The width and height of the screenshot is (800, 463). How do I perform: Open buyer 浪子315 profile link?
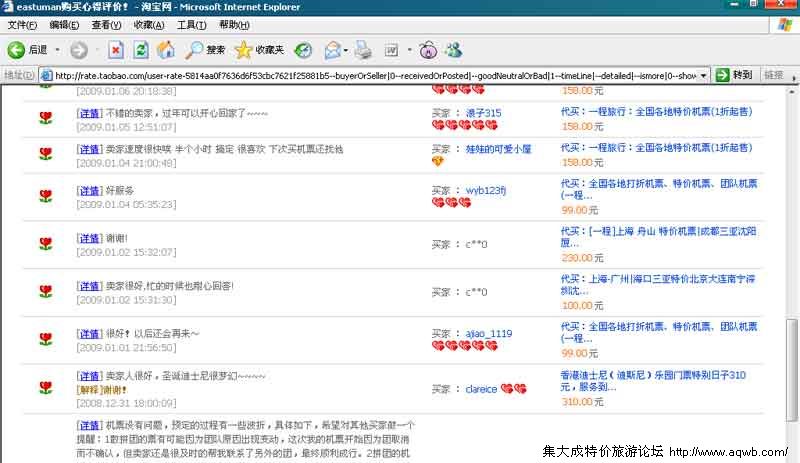pos(483,113)
